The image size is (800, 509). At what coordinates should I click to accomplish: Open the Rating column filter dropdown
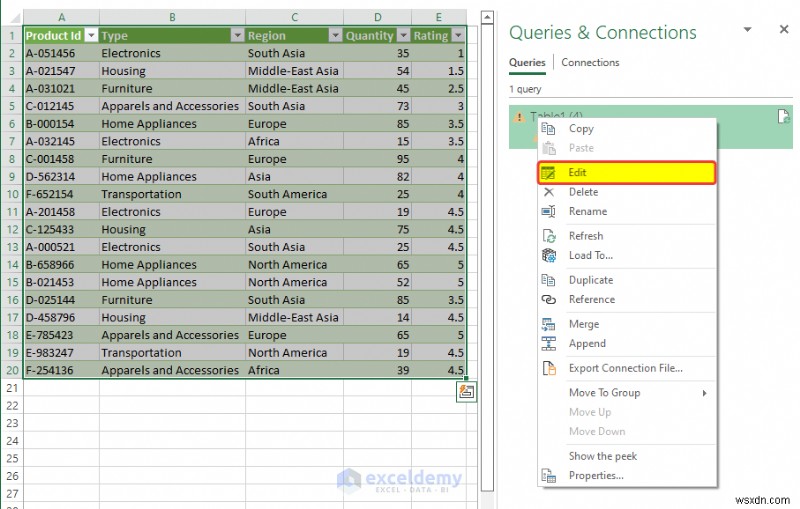click(458, 35)
